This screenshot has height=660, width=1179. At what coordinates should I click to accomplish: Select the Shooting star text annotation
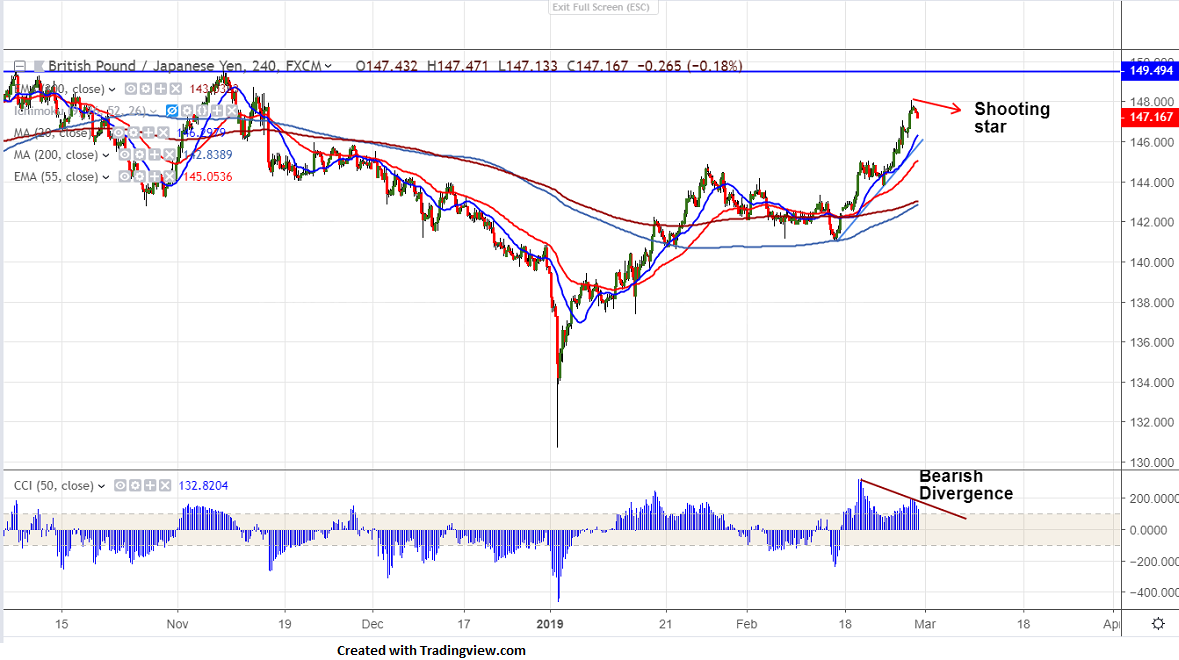1011,117
